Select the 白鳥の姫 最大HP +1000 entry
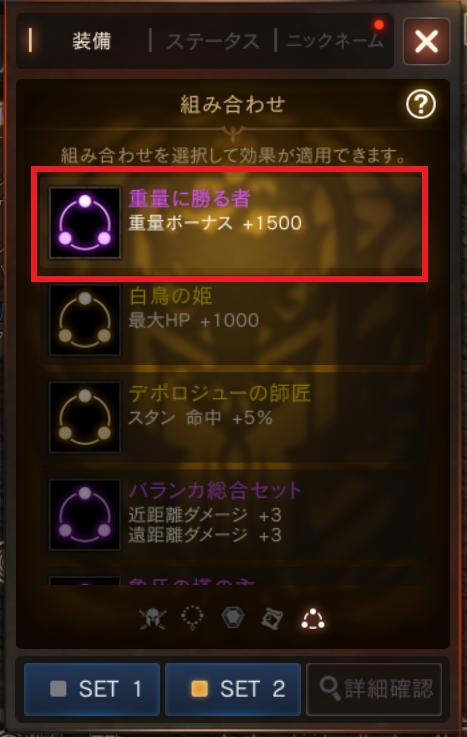Viewport: 467px width, 737px height. click(x=233, y=320)
